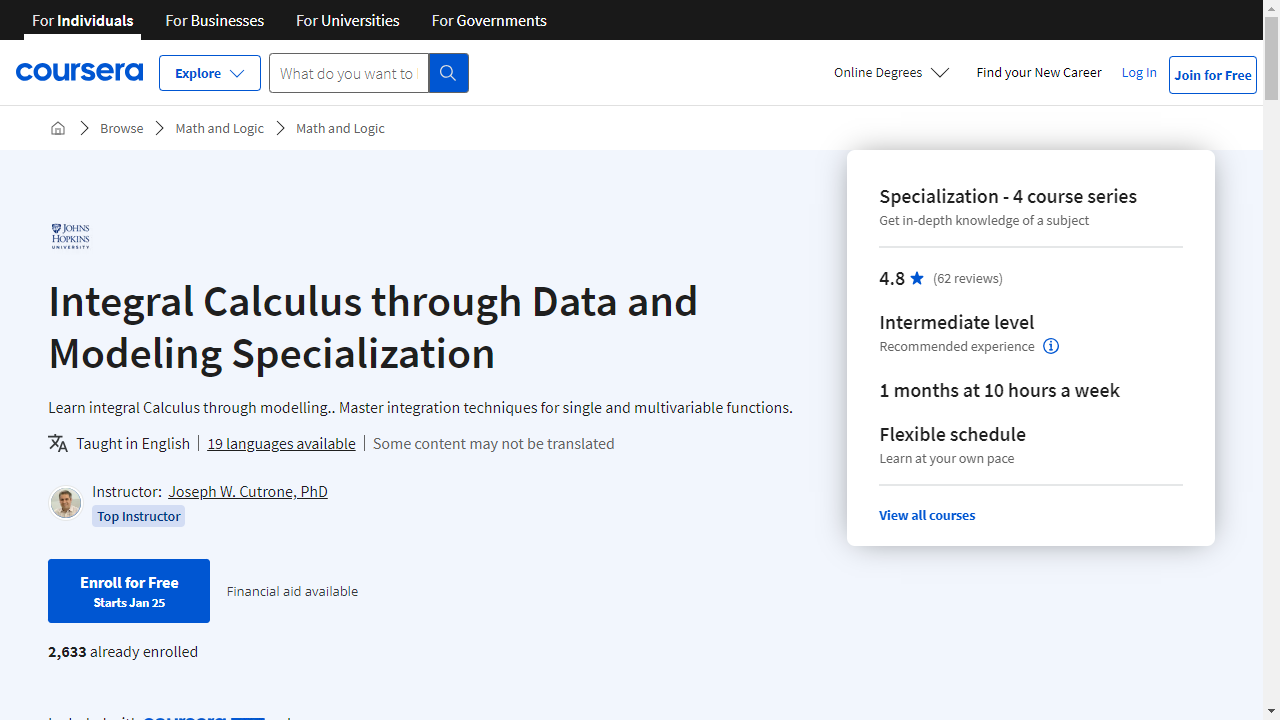Viewport: 1280px width, 720px height.
Task: Click the translation language icon
Action: (58, 443)
